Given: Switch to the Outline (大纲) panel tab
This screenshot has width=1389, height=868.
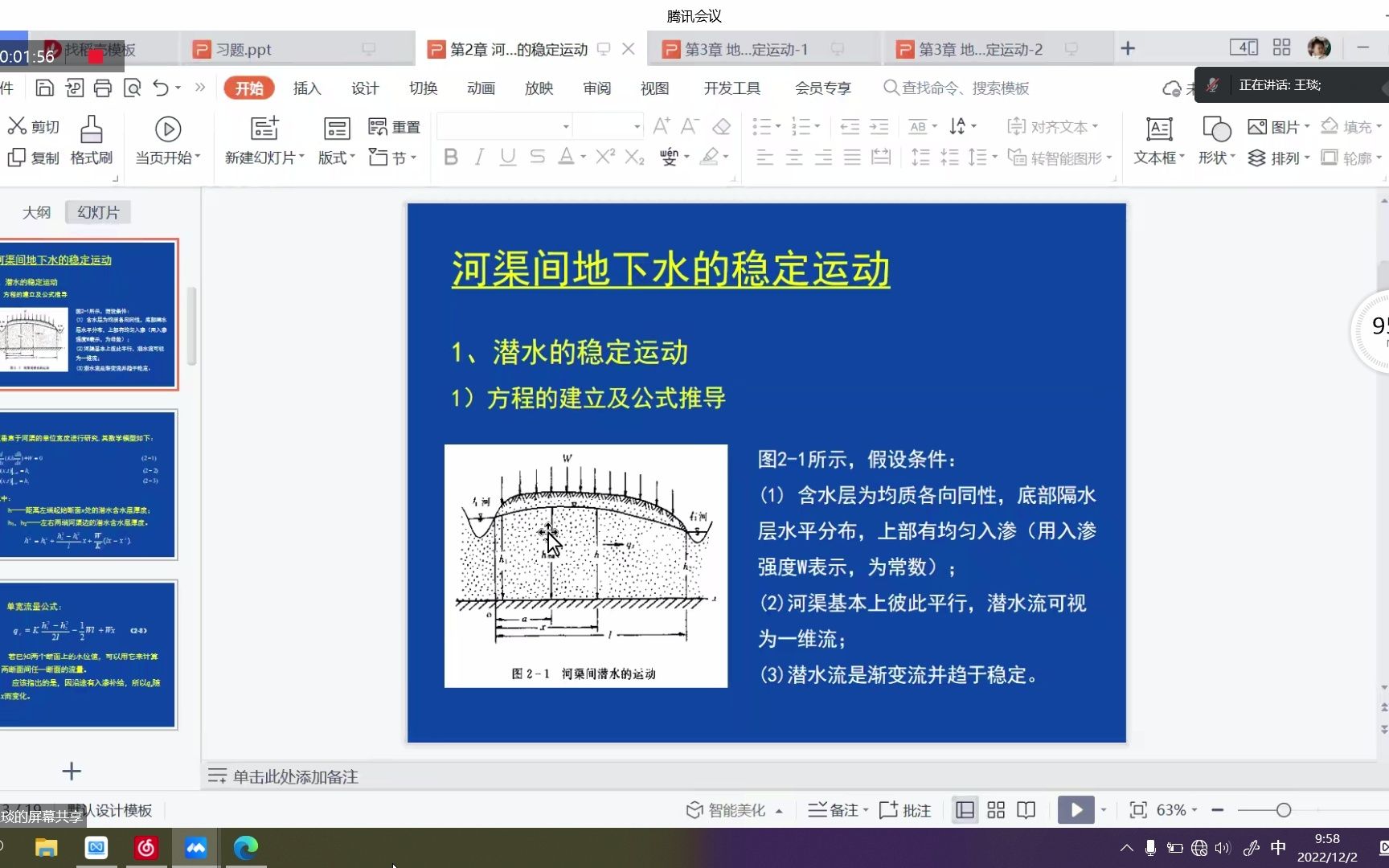Looking at the screenshot, I should (36, 212).
